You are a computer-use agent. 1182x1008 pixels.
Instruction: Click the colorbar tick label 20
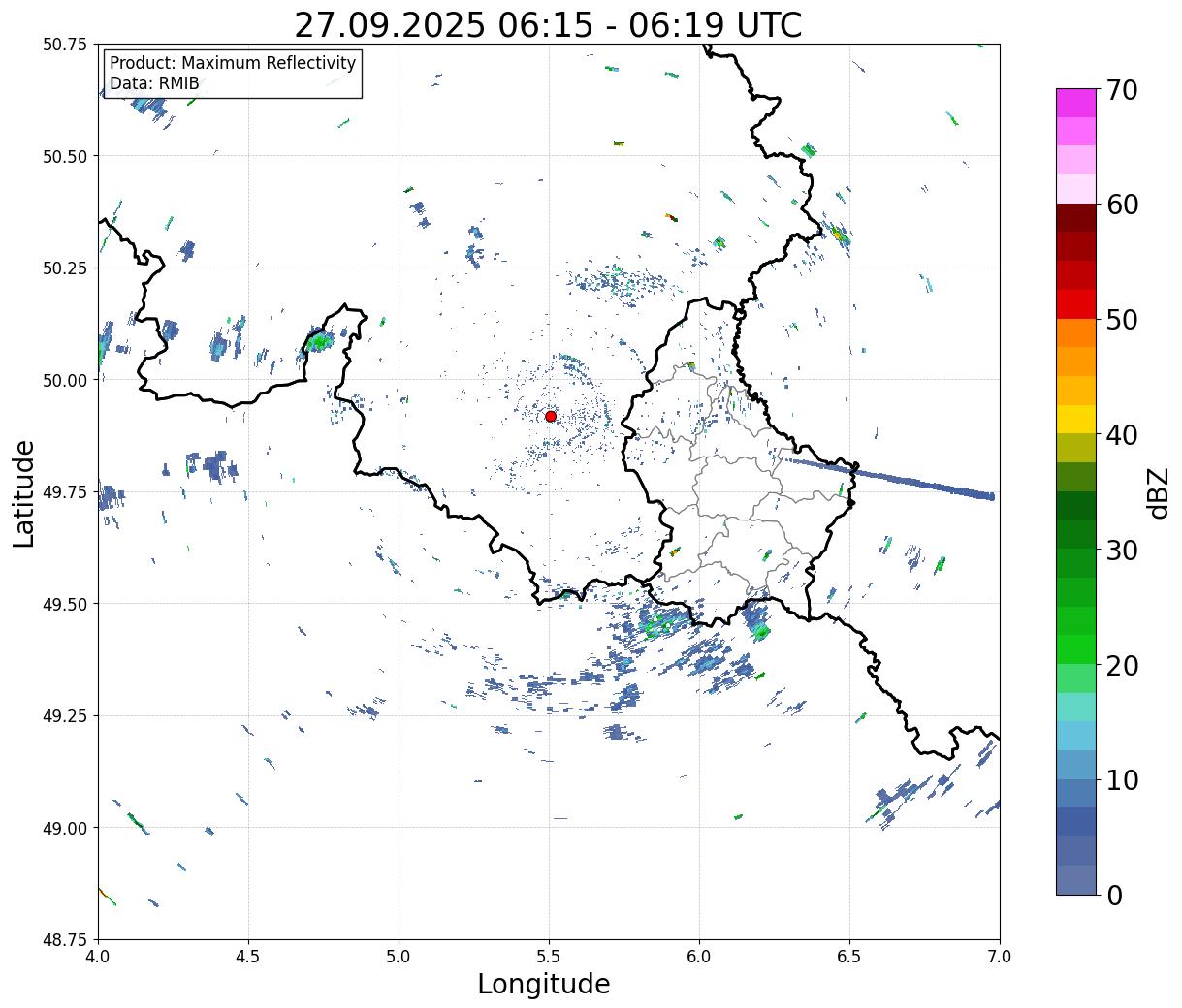coord(1122,665)
